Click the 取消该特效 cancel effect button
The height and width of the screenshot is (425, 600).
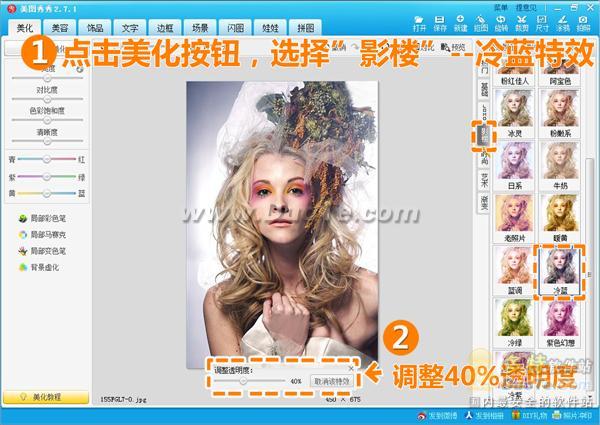[331, 381]
